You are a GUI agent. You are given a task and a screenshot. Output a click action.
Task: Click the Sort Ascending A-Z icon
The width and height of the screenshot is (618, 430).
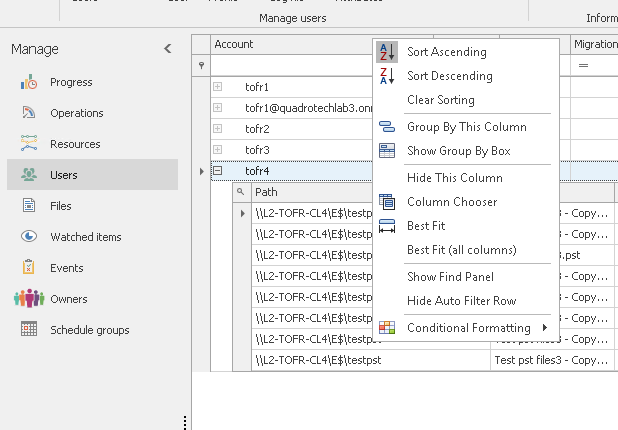coord(387,52)
